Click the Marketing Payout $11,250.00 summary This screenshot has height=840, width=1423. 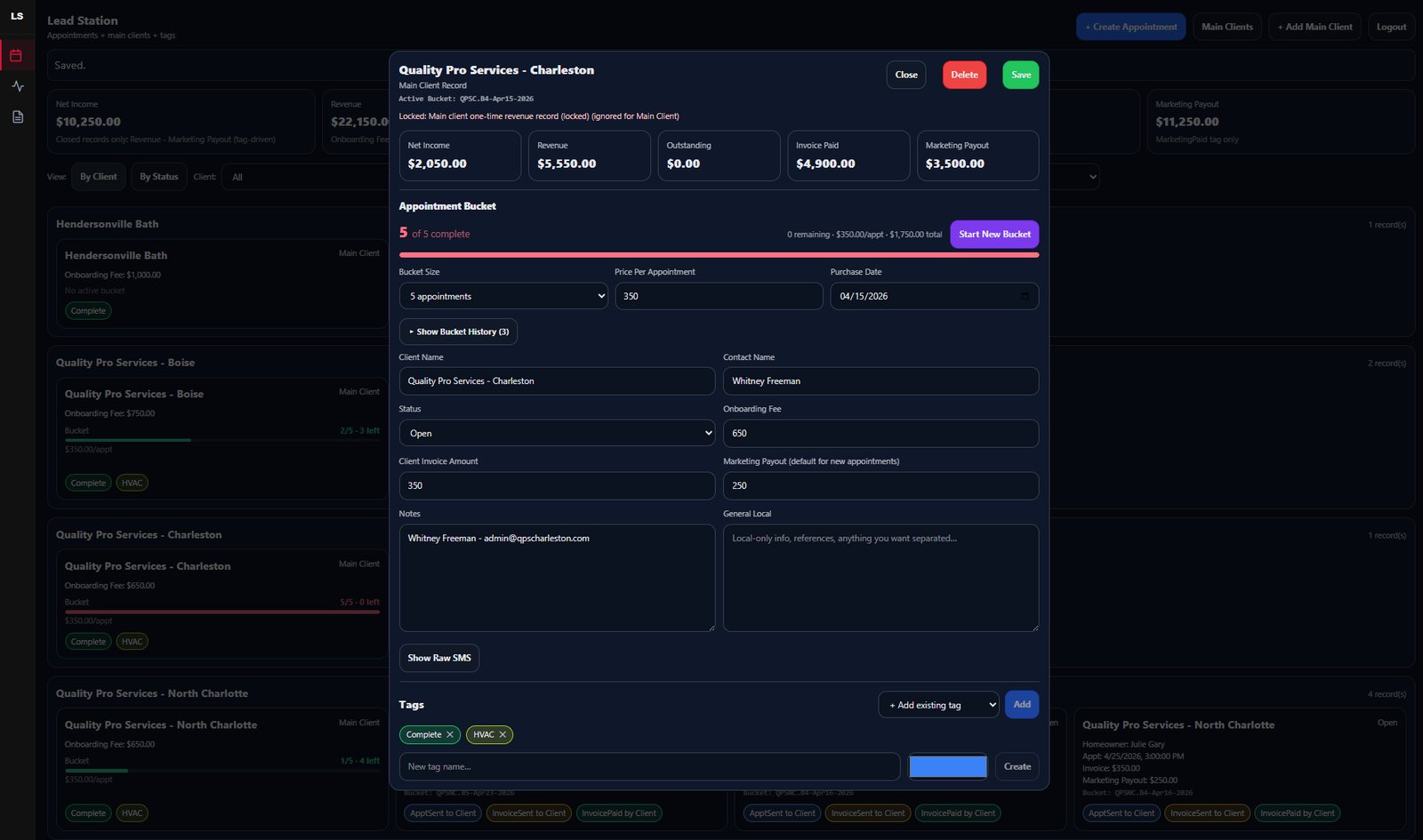pyautogui.click(x=1281, y=122)
